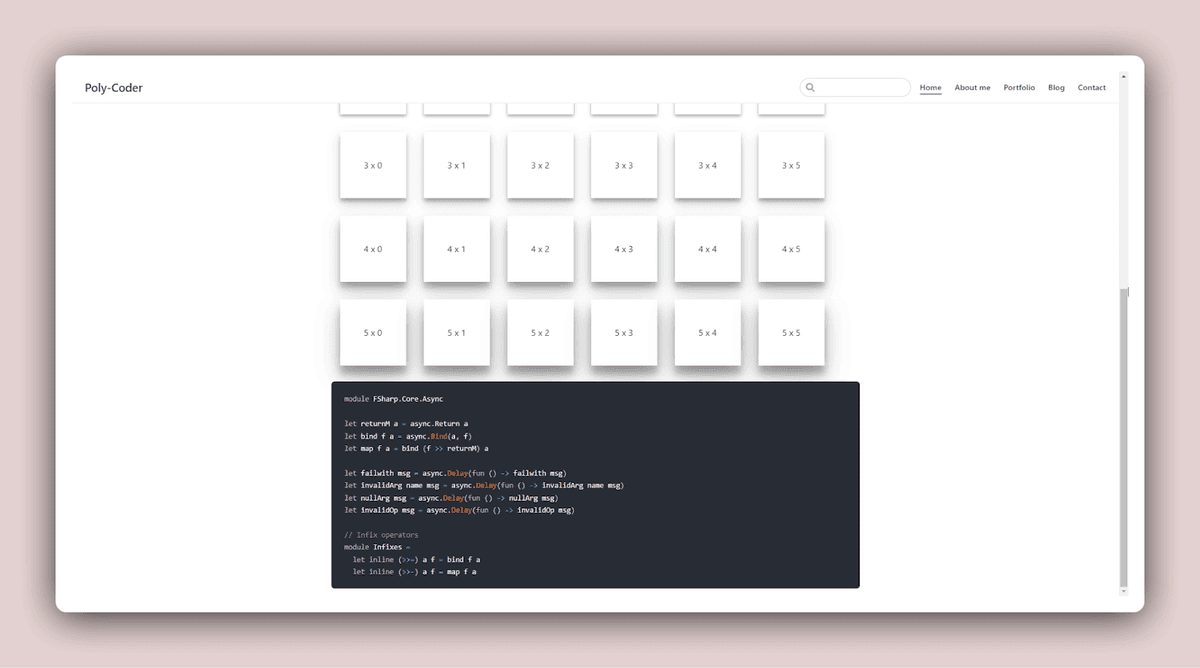Open the Home nav link
1200x668 pixels.
coord(930,88)
